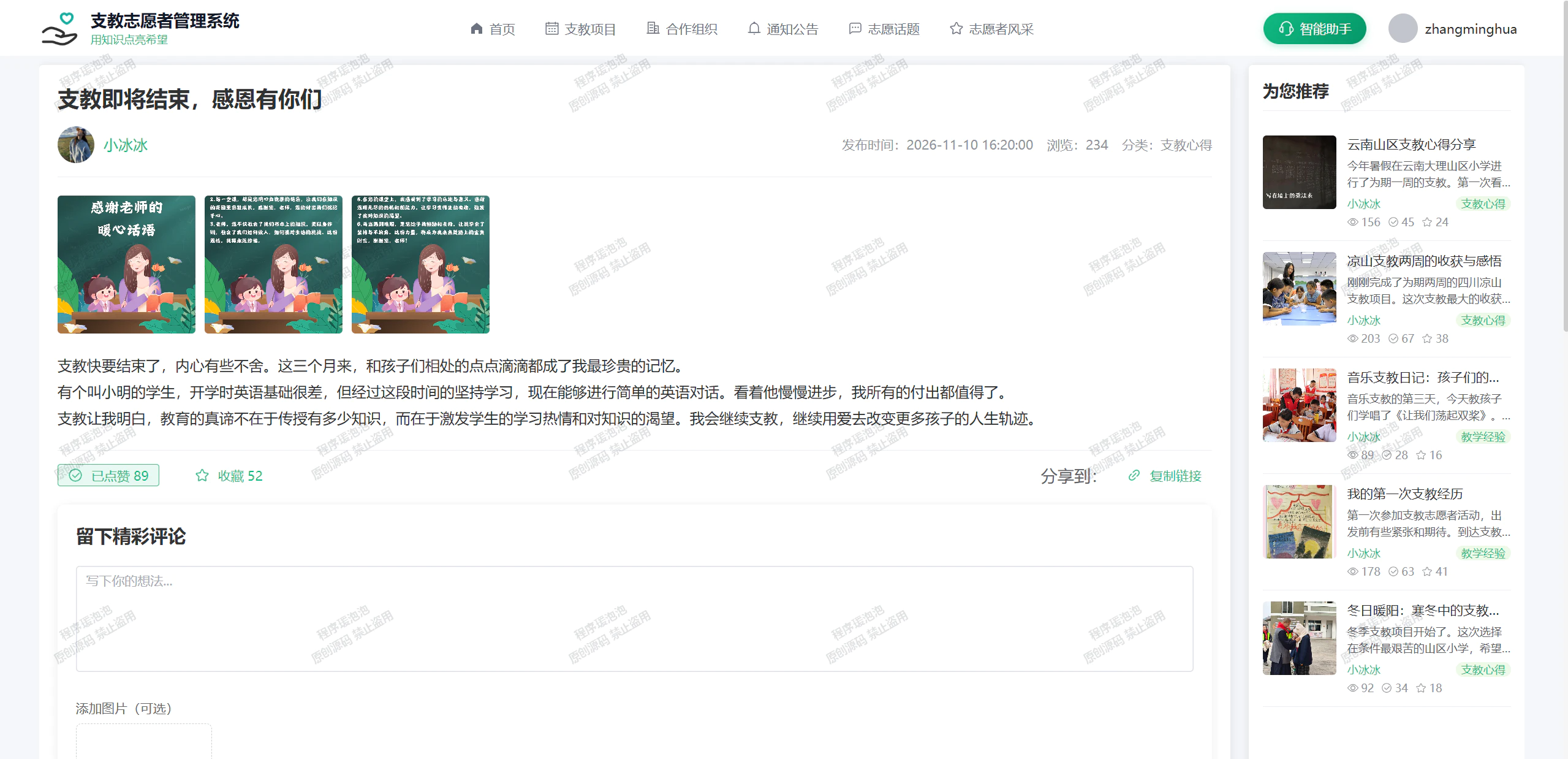The image size is (1568, 759).
Task: Click the favorites star icon showing 18
Action: [1421, 688]
